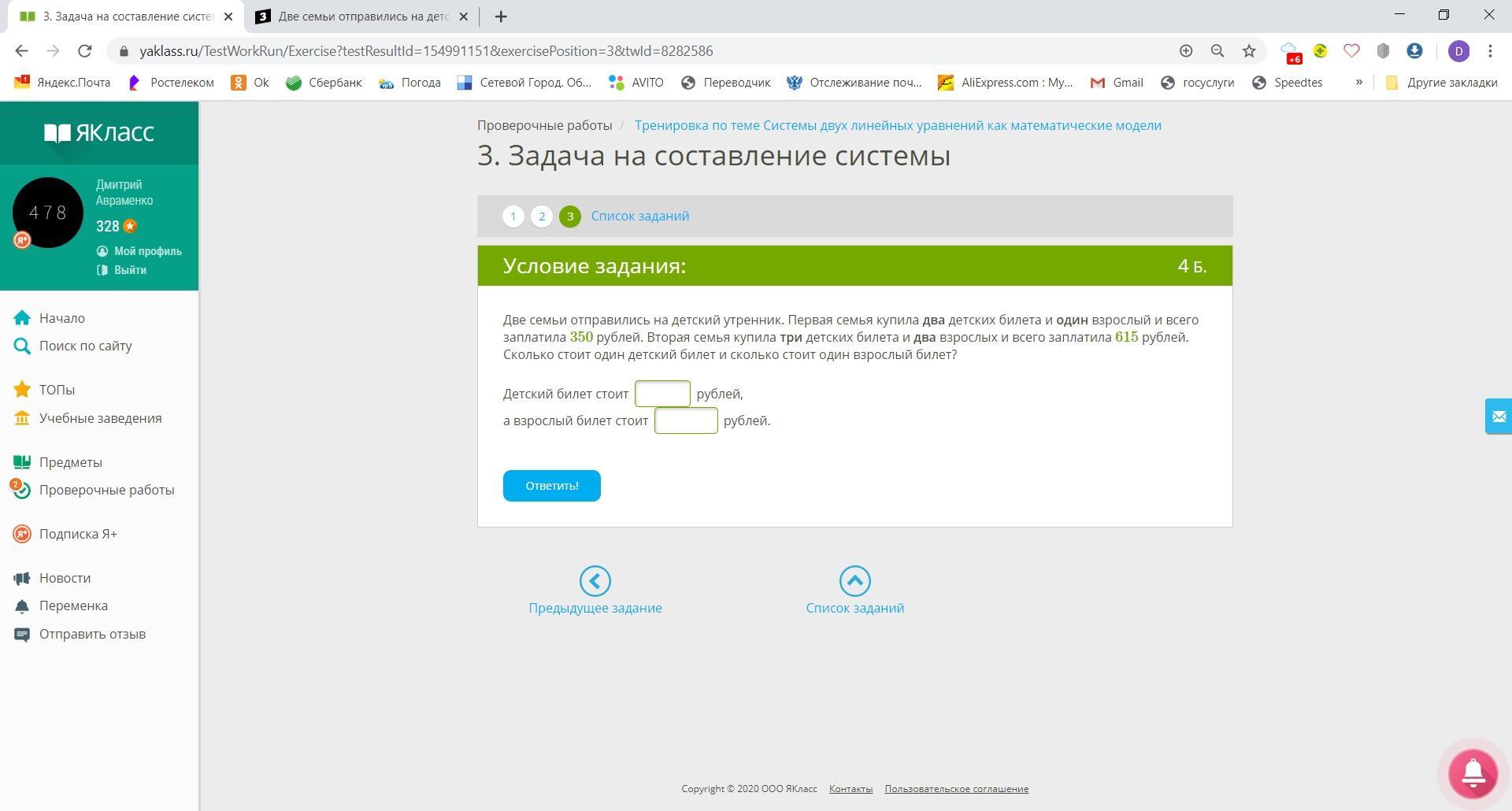
Task: Click Отправить отзыв
Action: coord(80,634)
